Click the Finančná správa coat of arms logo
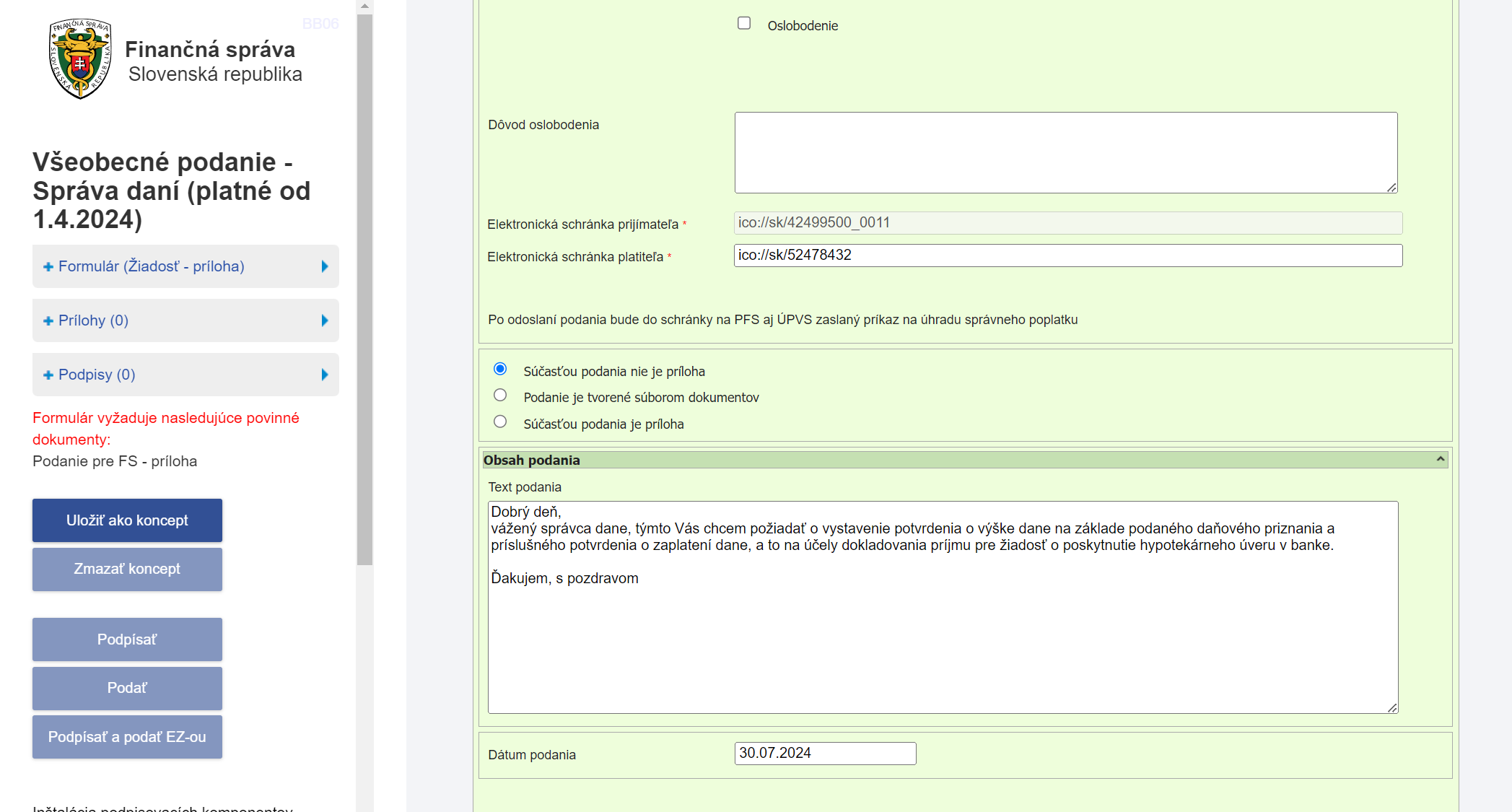Image resolution: width=1512 pixels, height=812 pixels. (x=80, y=59)
